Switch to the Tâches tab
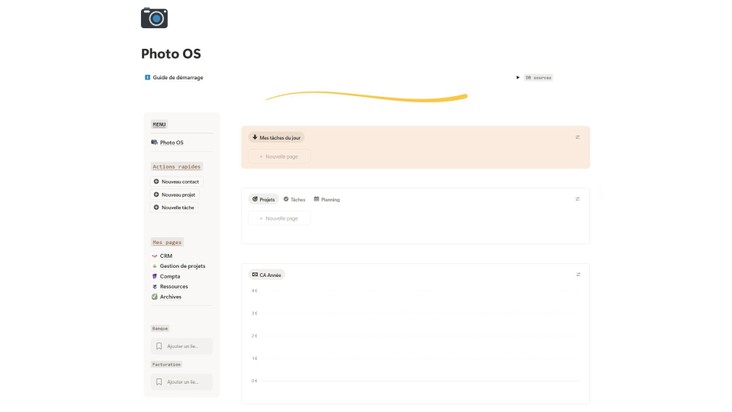The height and width of the screenshot is (412, 732). coord(294,199)
